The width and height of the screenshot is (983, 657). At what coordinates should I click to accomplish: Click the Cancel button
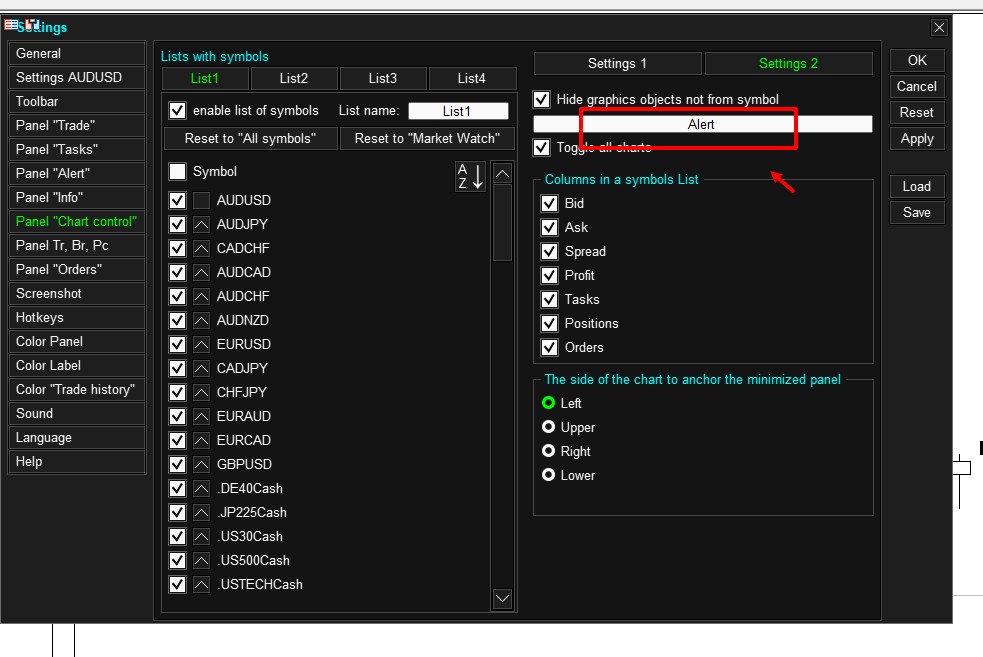point(917,87)
